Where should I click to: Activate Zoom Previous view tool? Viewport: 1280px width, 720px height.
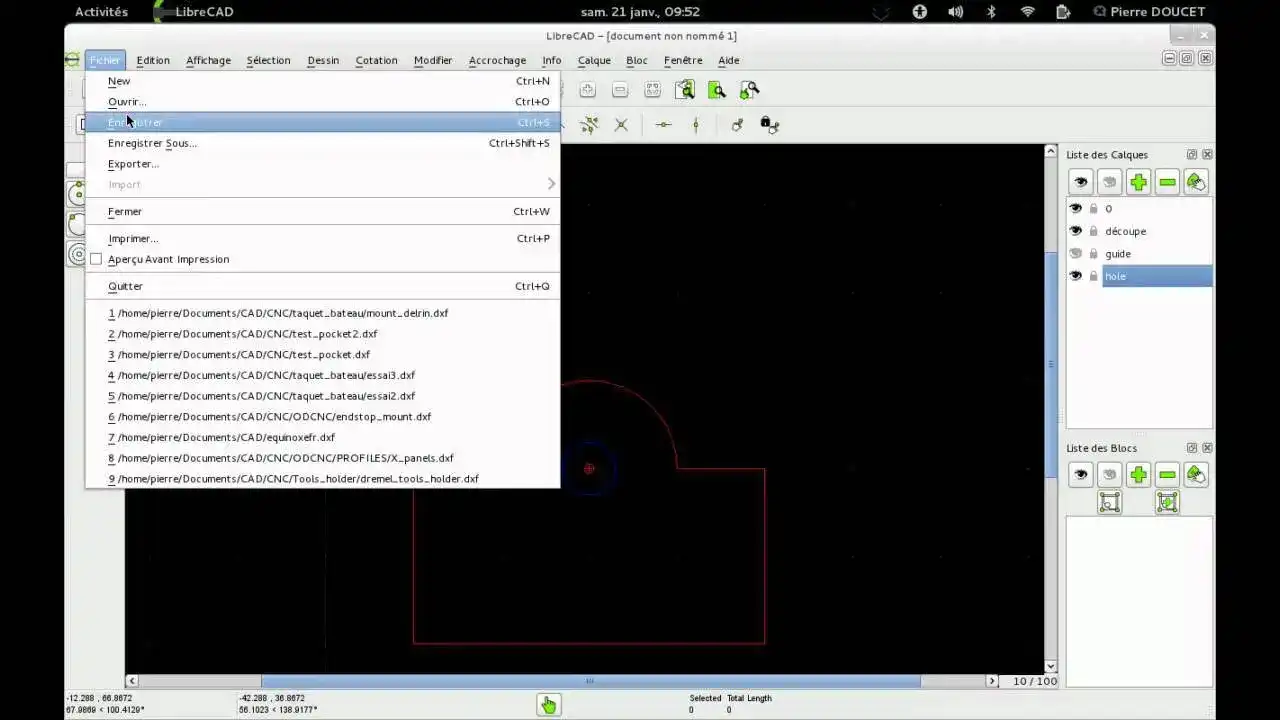[x=685, y=90]
